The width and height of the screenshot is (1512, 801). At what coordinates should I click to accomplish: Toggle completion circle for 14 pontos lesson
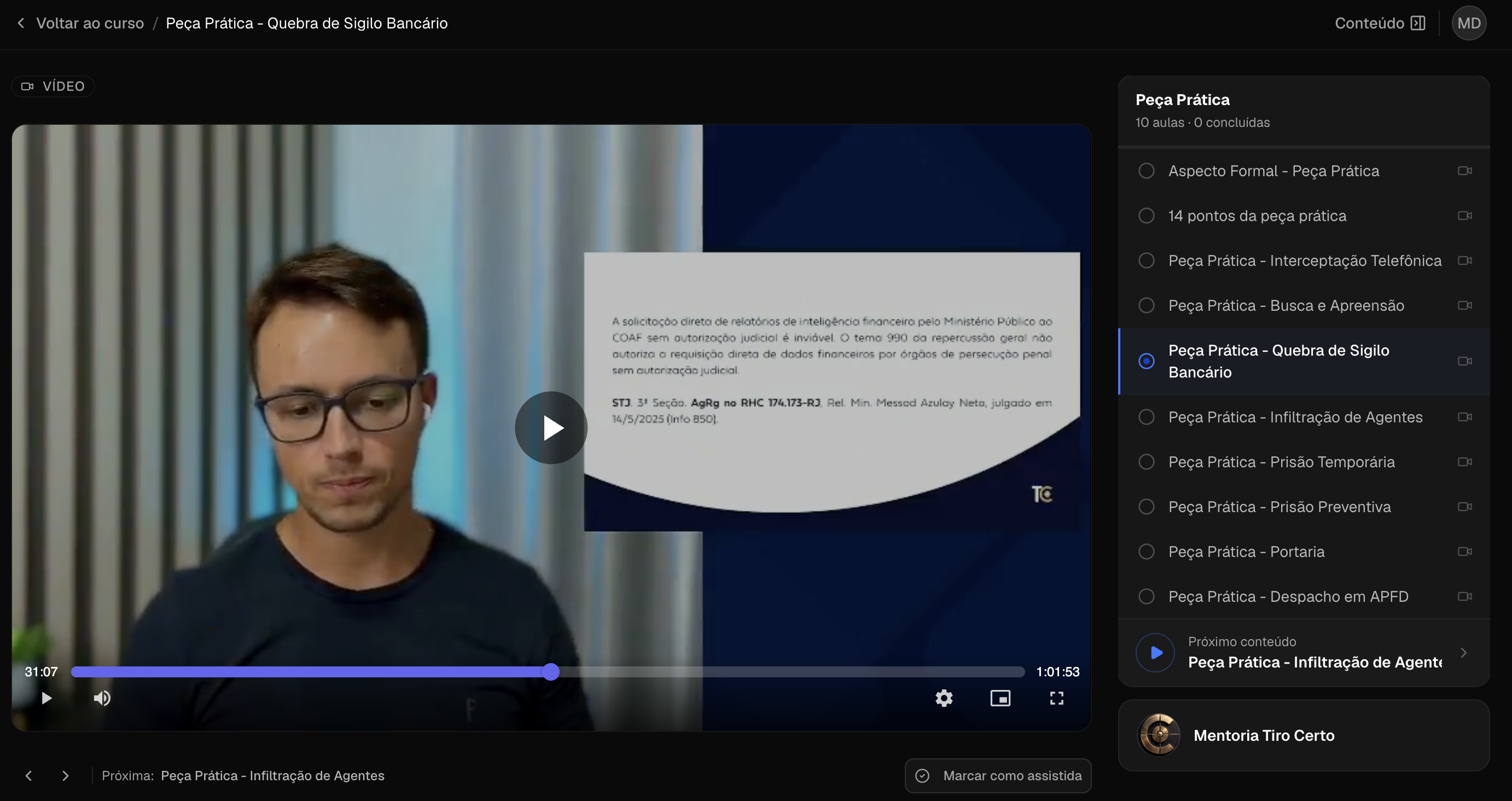pos(1145,216)
